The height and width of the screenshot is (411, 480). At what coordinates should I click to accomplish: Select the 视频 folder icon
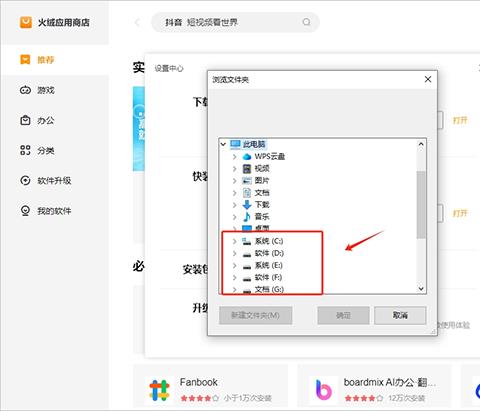(x=247, y=169)
